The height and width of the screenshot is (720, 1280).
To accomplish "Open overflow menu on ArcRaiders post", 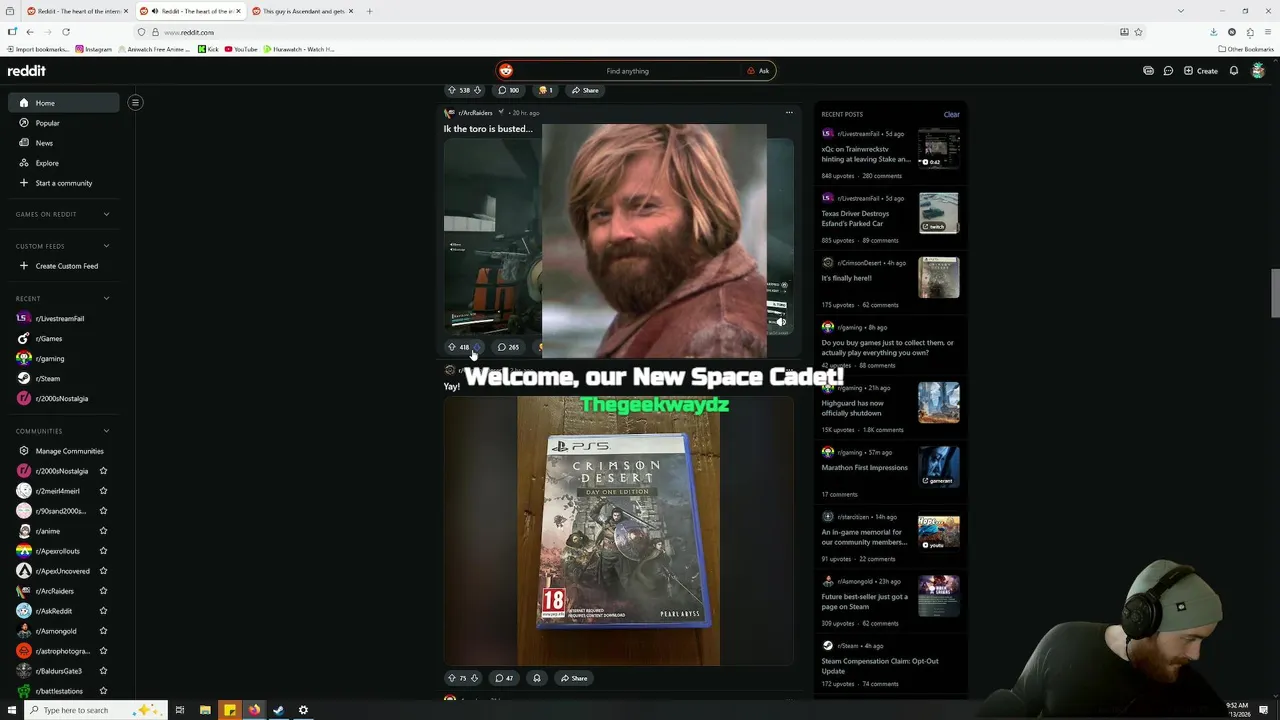I will pyautogui.click(x=789, y=113).
